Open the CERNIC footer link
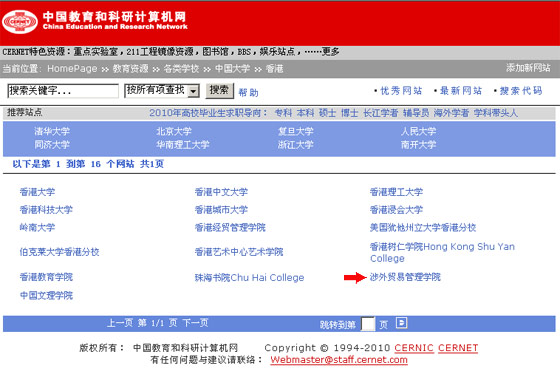Image resolution: width=560 pixels, height=377 pixels. [x=414, y=348]
